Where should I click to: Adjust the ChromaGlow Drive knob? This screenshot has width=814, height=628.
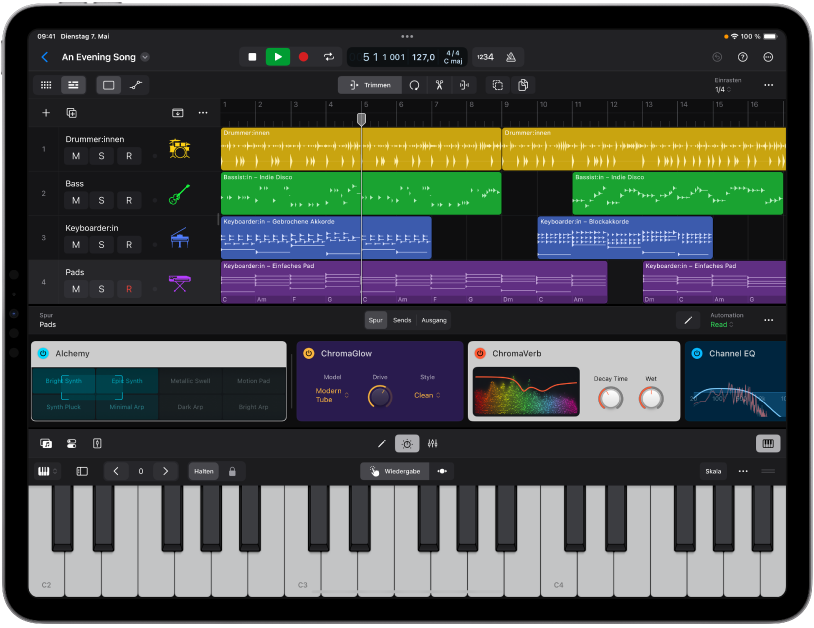click(x=380, y=397)
